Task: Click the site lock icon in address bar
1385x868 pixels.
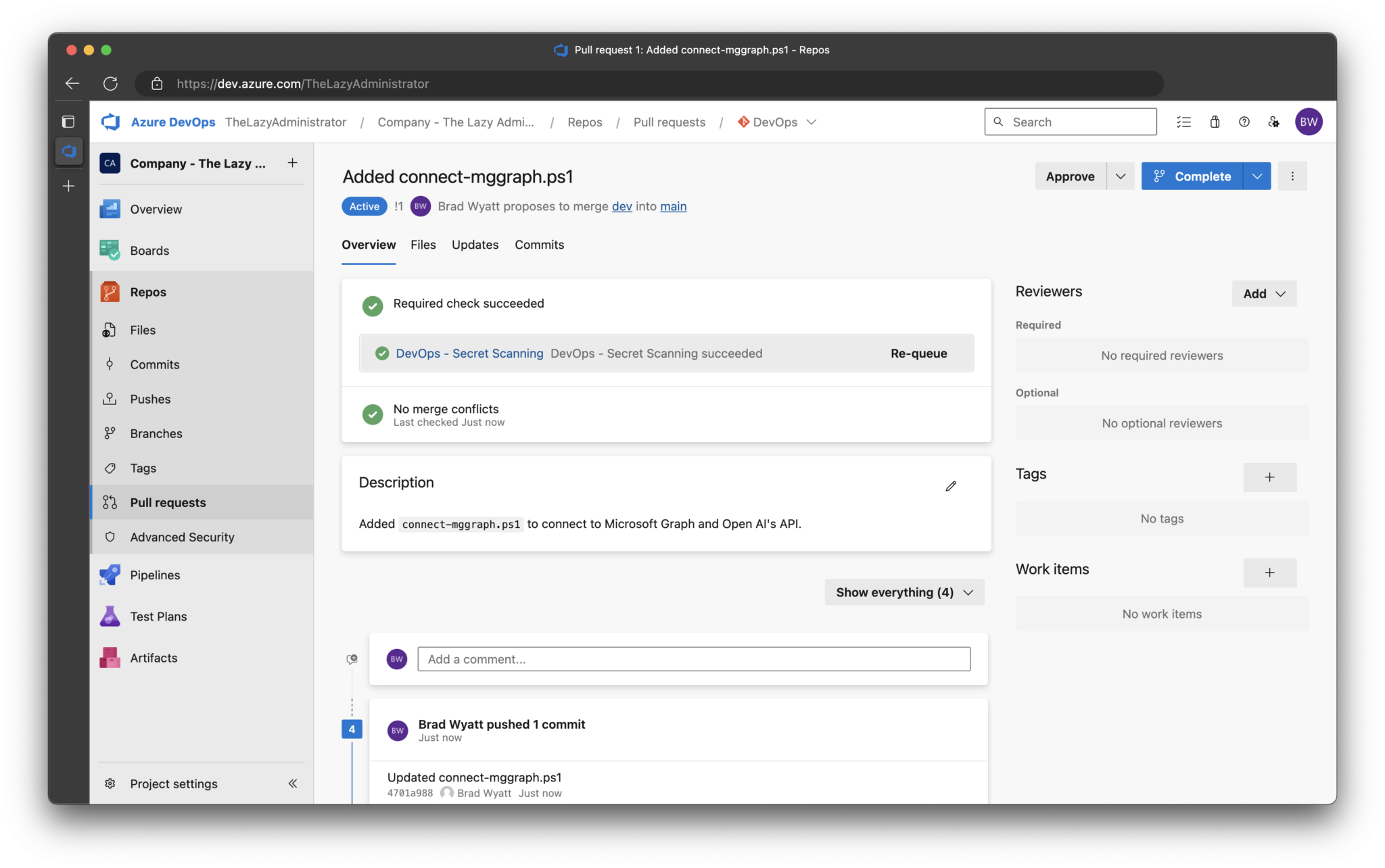Action: [157, 83]
